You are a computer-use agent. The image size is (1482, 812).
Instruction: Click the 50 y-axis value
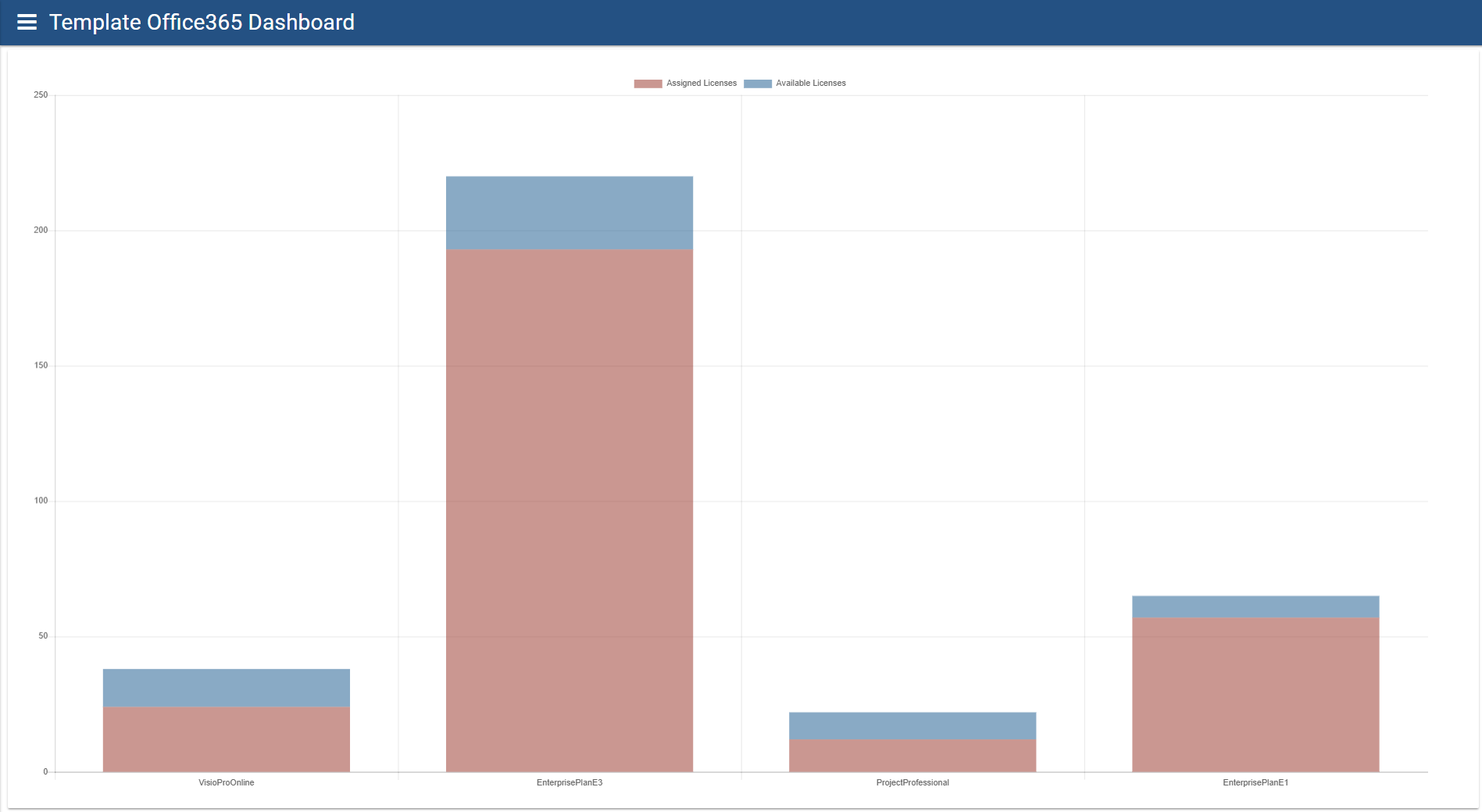click(x=43, y=636)
